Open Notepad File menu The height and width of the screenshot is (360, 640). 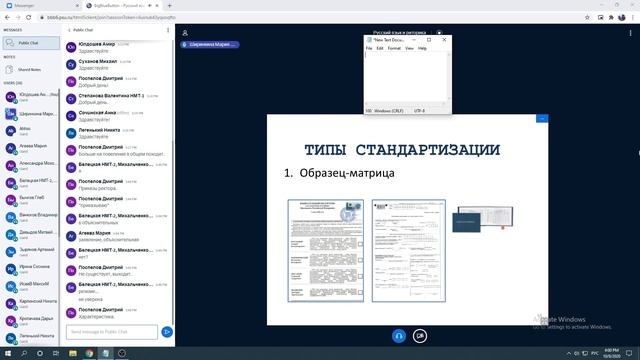369,48
